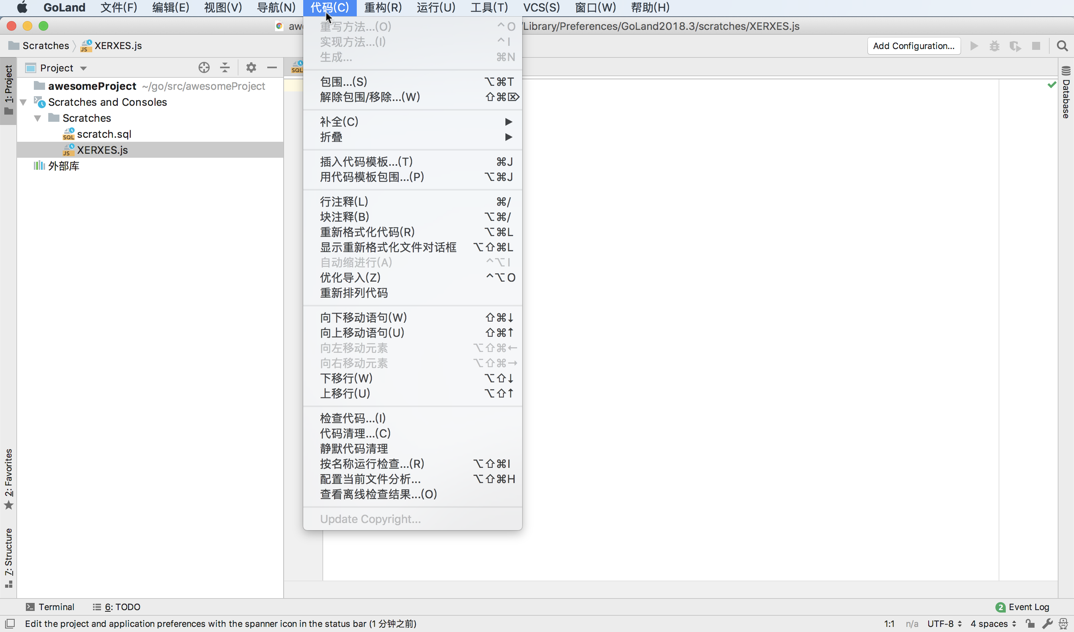
Task: Toggle the 1: Project side panel
Action: coord(8,90)
